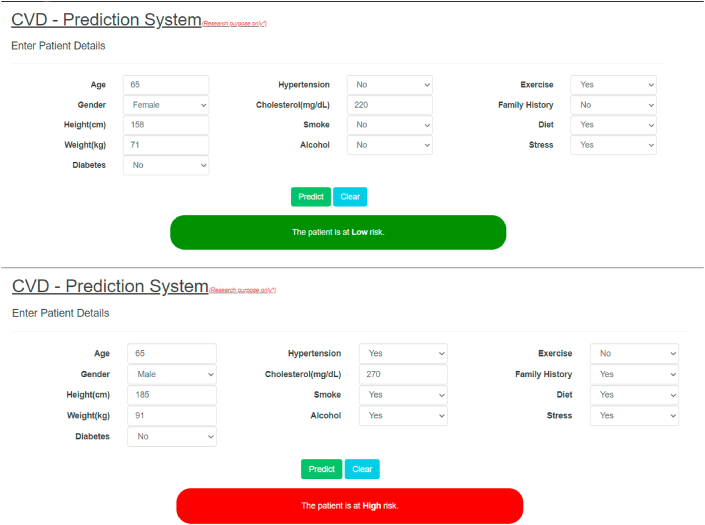The image size is (705, 525).
Task: Click Clear button above the red banner
Action: pyautogui.click(x=362, y=469)
